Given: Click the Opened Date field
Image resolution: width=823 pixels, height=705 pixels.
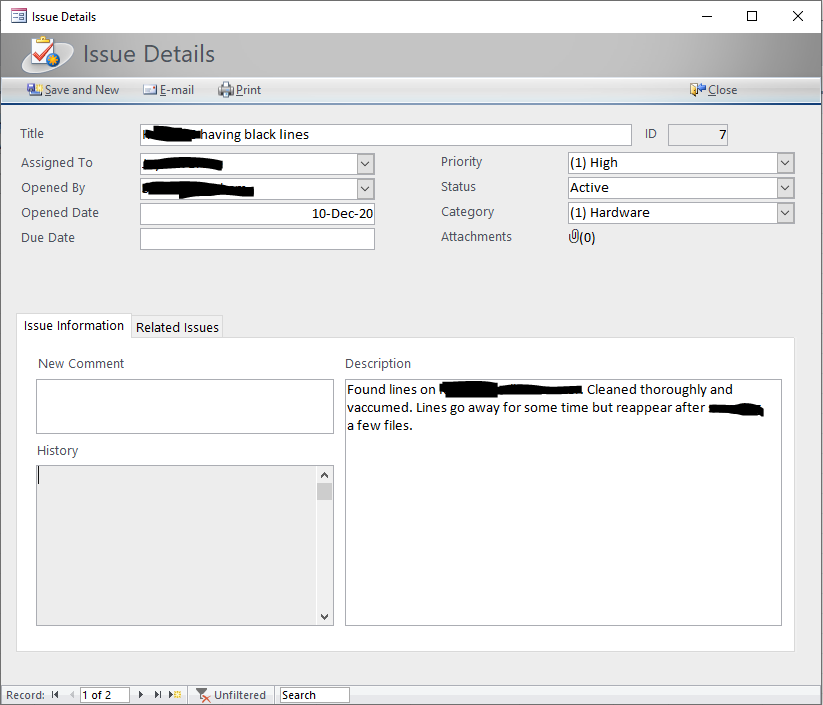Looking at the screenshot, I should [257, 214].
